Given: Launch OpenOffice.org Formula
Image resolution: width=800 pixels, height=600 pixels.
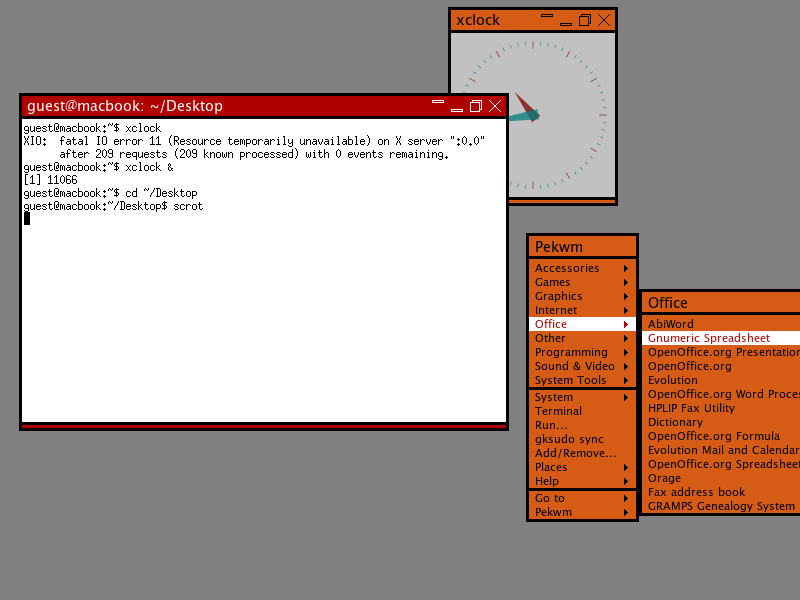Looking at the screenshot, I should (721, 436).
